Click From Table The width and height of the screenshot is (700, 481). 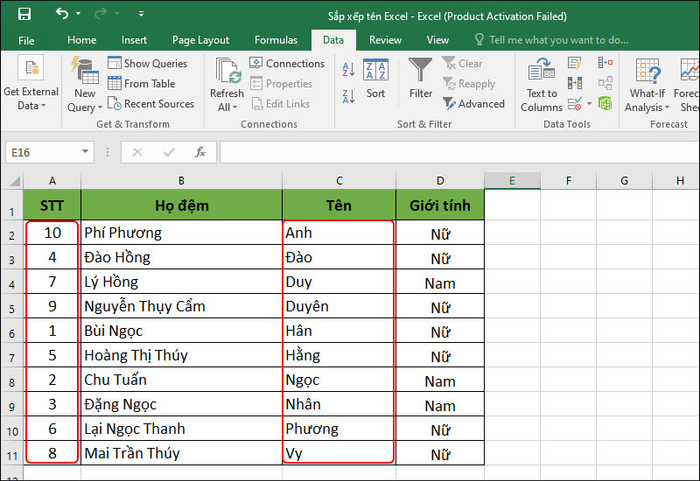[x=142, y=84]
